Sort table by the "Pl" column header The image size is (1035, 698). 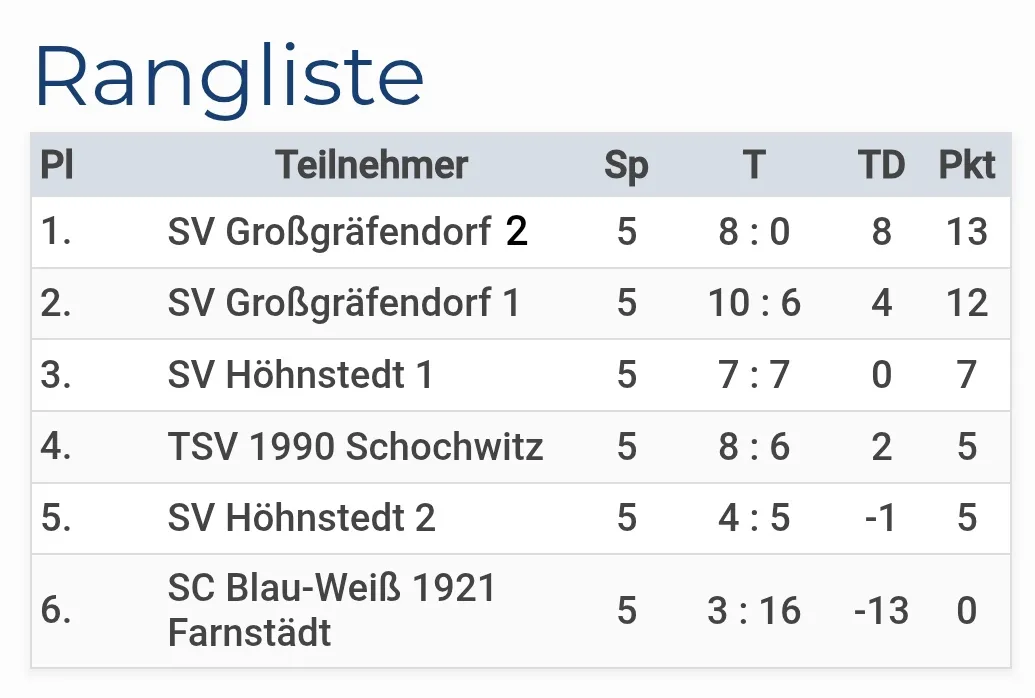click(x=56, y=165)
